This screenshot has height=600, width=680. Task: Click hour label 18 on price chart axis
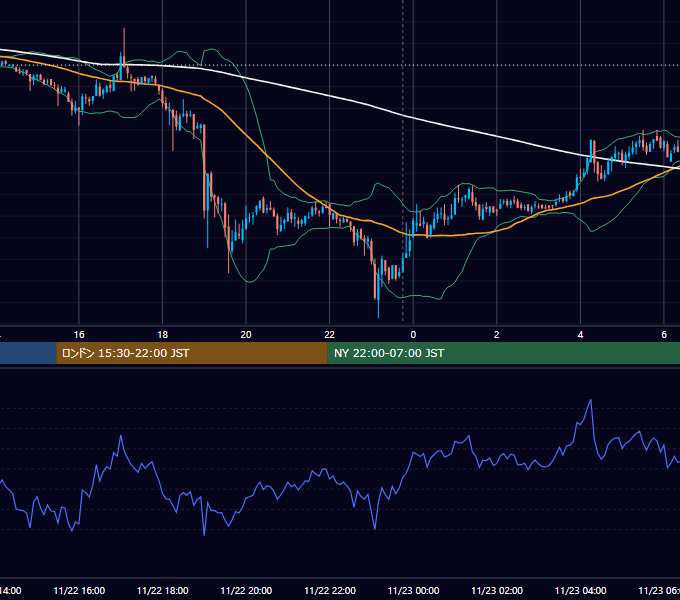(163, 335)
